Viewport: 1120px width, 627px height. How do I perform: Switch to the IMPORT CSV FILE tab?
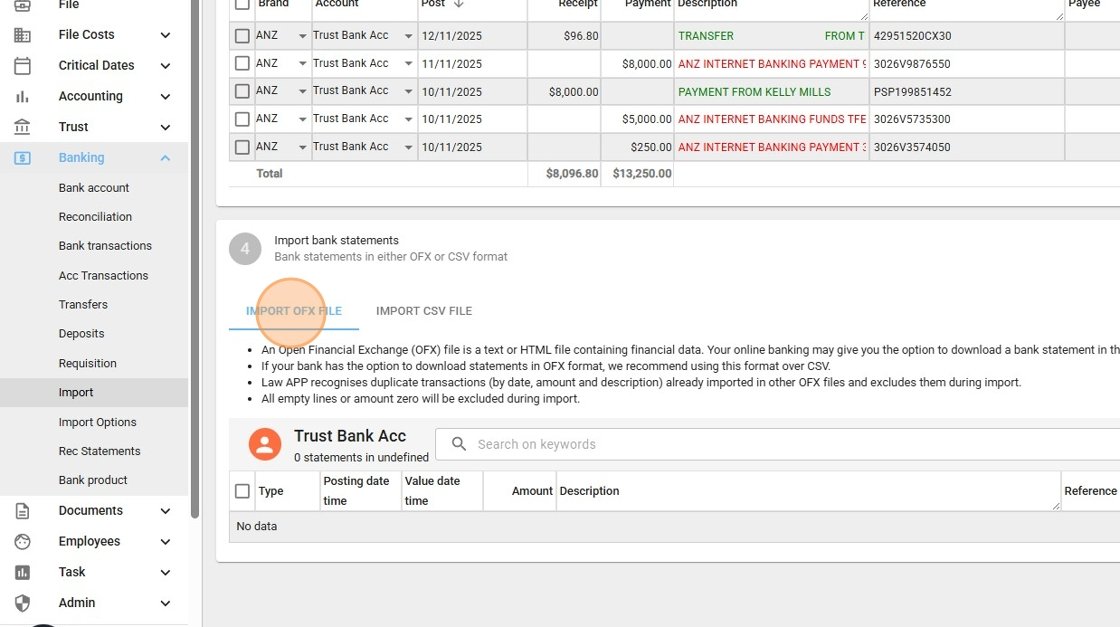click(x=423, y=310)
